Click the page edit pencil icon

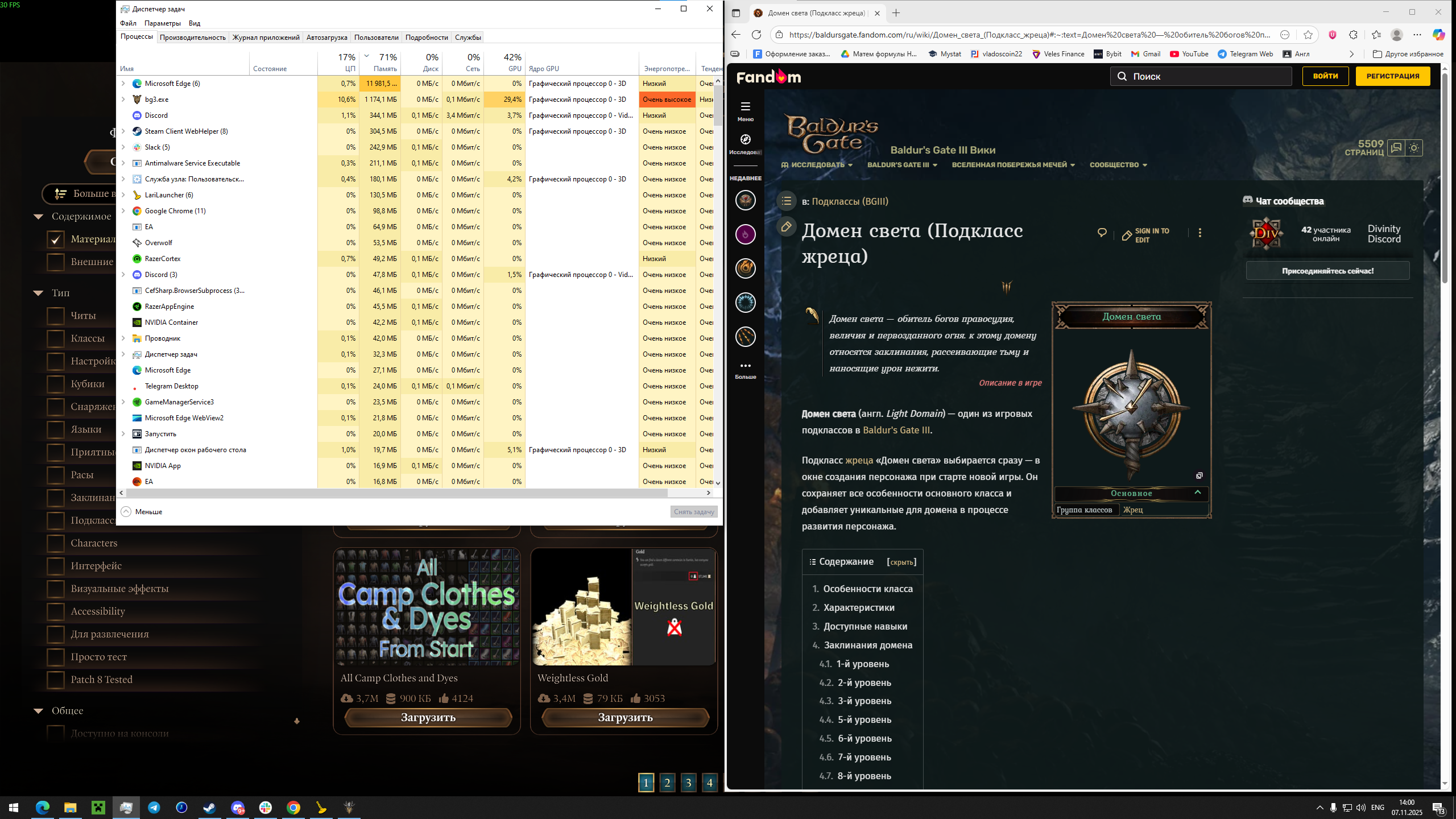tap(787, 227)
